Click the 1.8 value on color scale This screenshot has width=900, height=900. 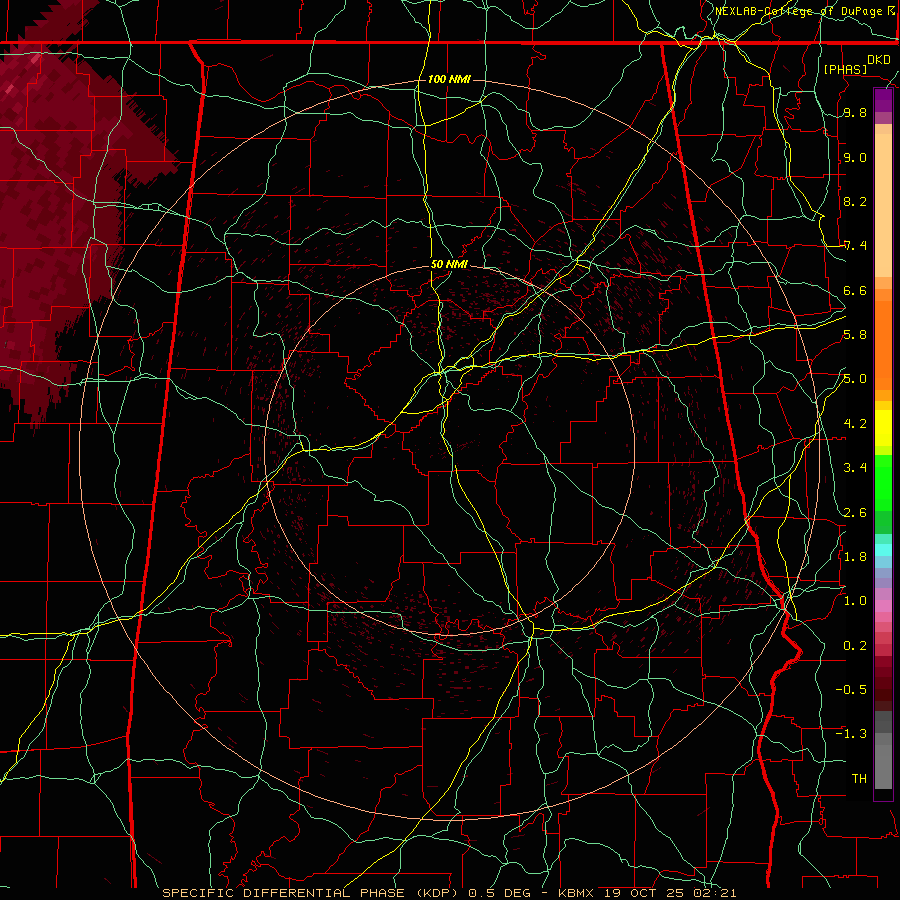click(855, 557)
